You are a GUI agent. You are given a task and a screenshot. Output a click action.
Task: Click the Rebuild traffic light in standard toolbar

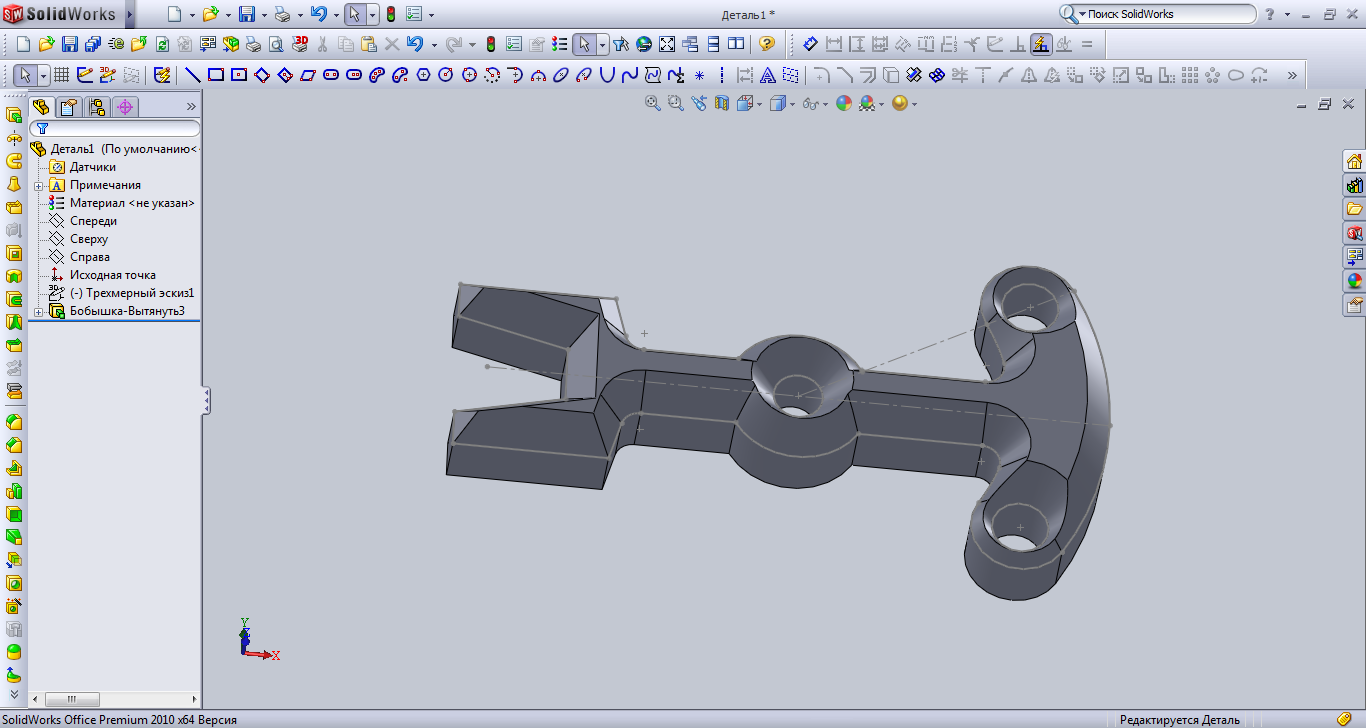tap(490, 44)
